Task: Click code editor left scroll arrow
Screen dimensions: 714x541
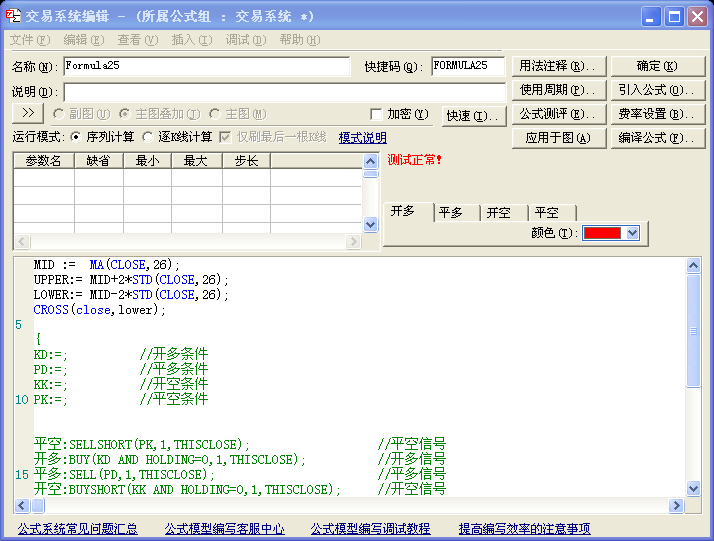Action: [22, 505]
